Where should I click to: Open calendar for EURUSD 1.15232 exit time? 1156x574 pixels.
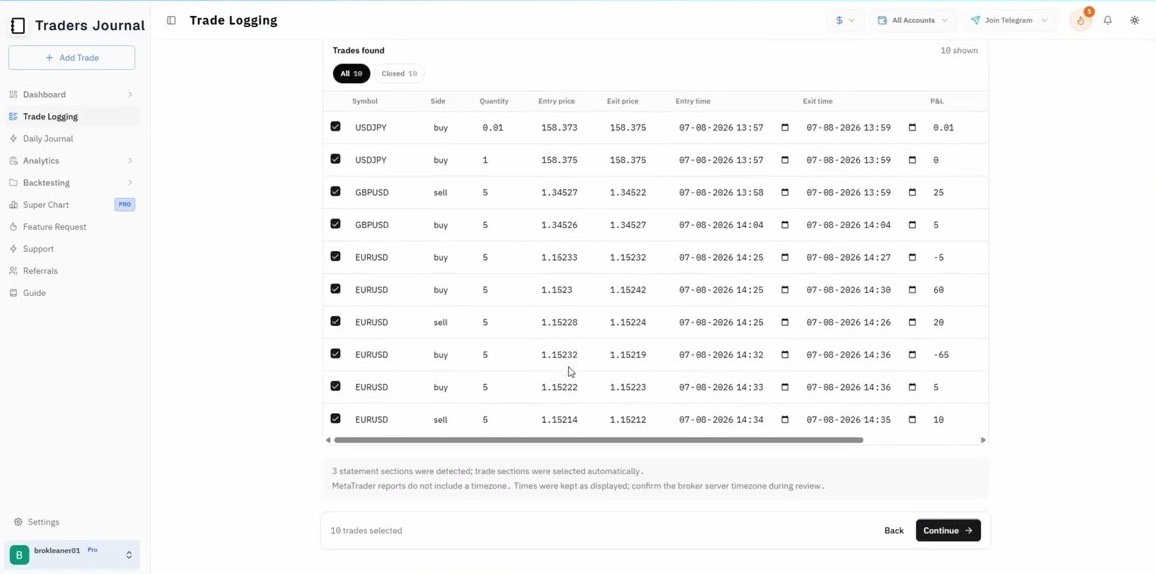coord(912,354)
